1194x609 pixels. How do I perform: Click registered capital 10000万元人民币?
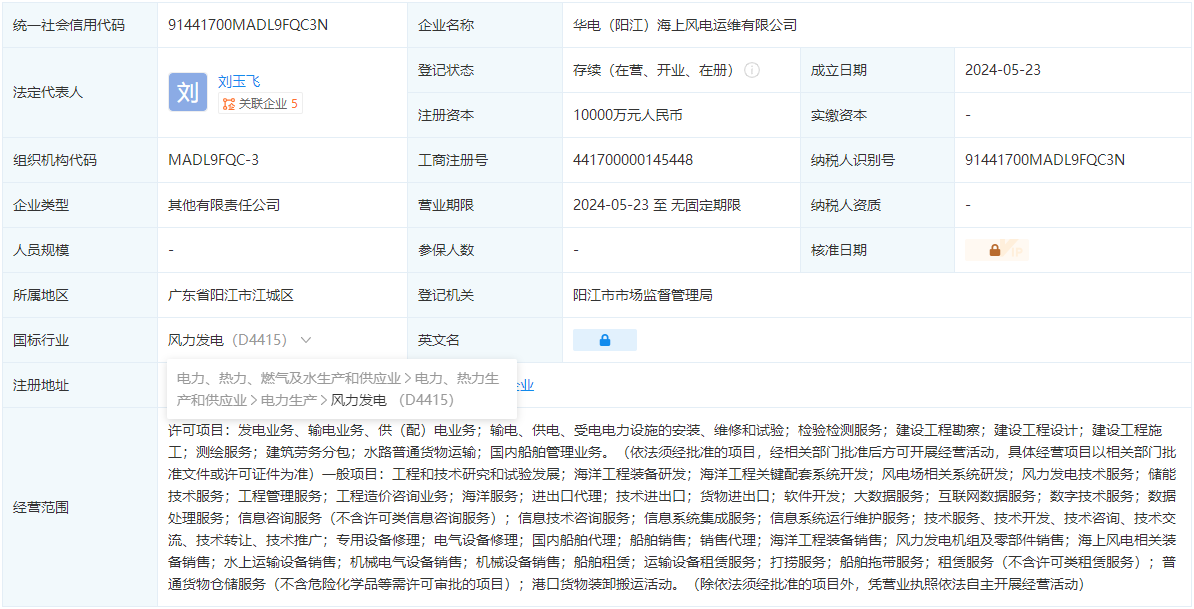[x=628, y=115]
